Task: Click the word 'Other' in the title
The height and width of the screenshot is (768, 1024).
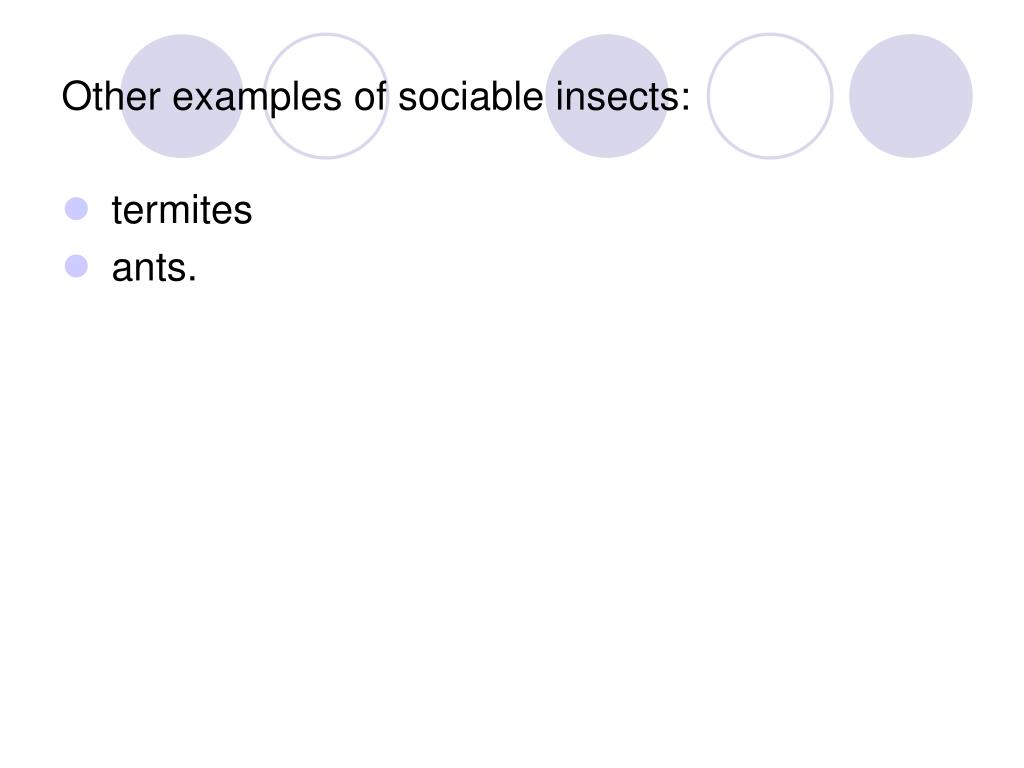Action: 111,97
